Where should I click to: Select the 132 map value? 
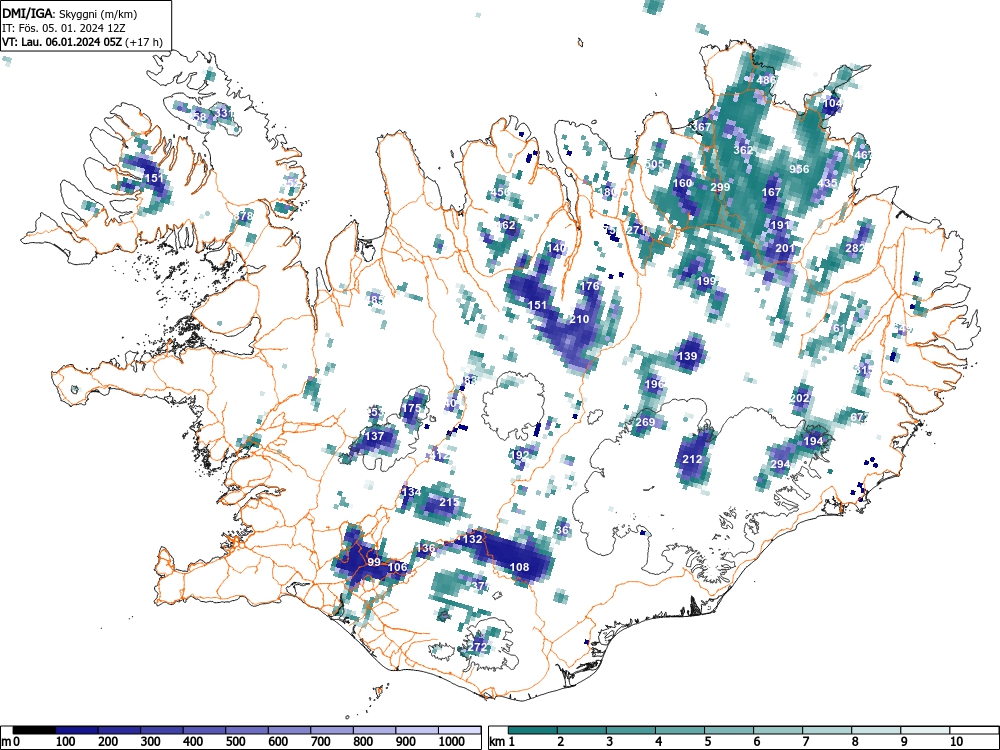pyautogui.click(x=473, y=539)
